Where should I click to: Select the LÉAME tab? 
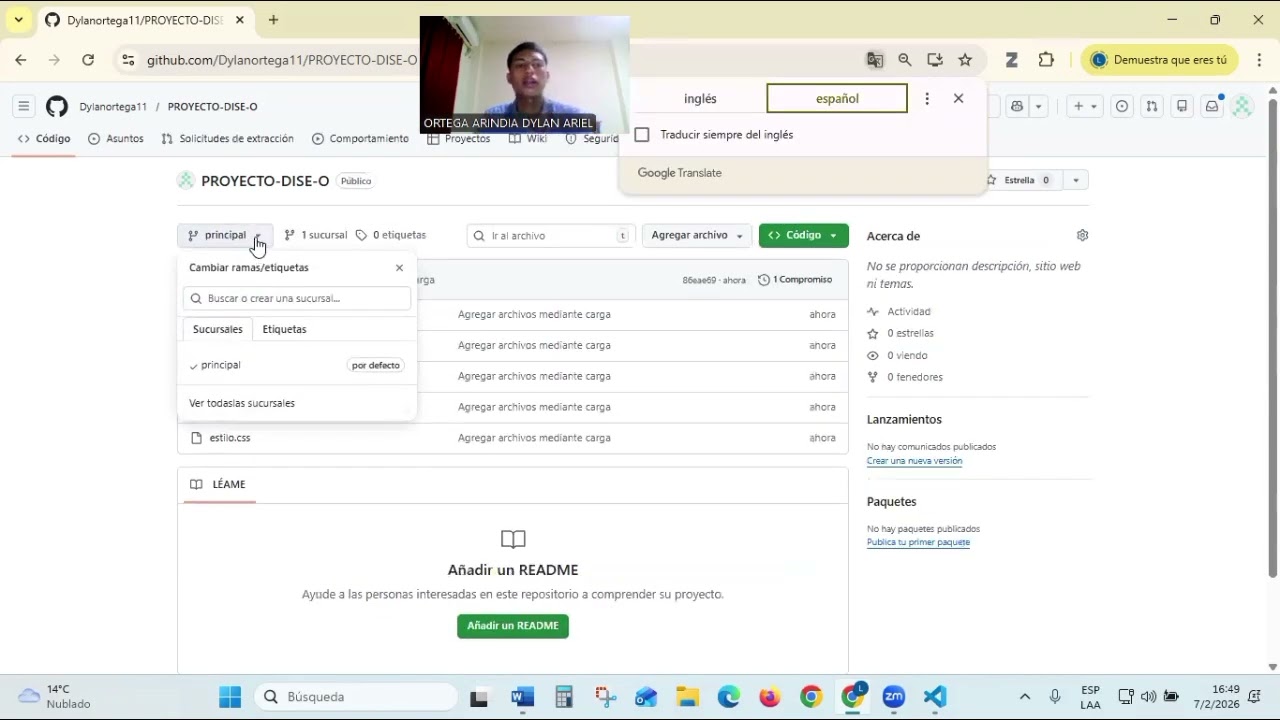coord(218,484)
